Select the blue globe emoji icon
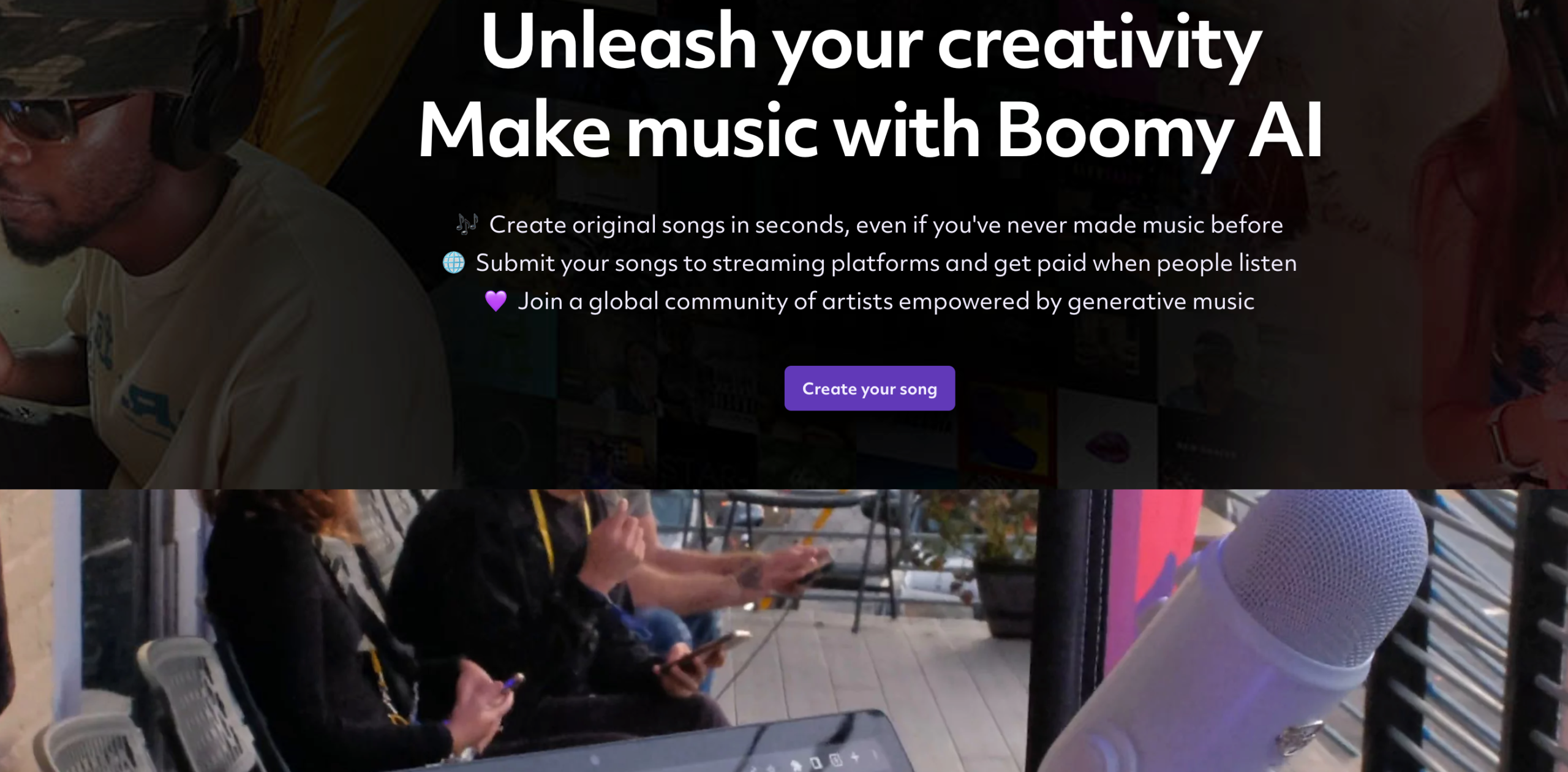Screen dimensions: 1568x772 pyautogui.click(x=454, y=262)
